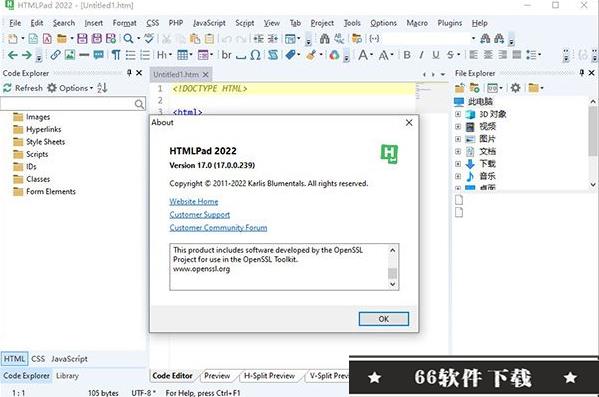Expand the 下载 folder node
The width and height of the screenshot is (599, 397).
click(458, 164)
